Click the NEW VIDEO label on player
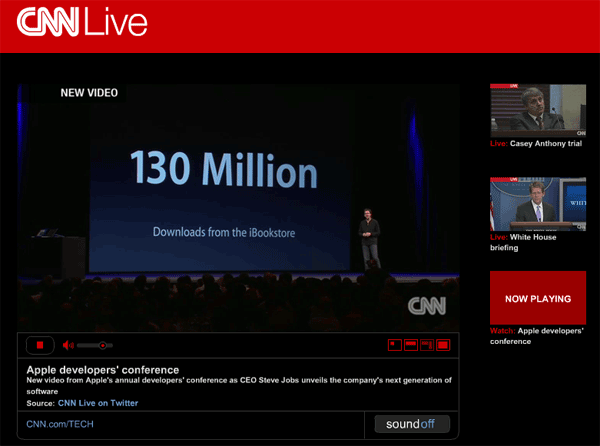Image resolution: width=600 pixels, height=446 pixels. point(89,93)
